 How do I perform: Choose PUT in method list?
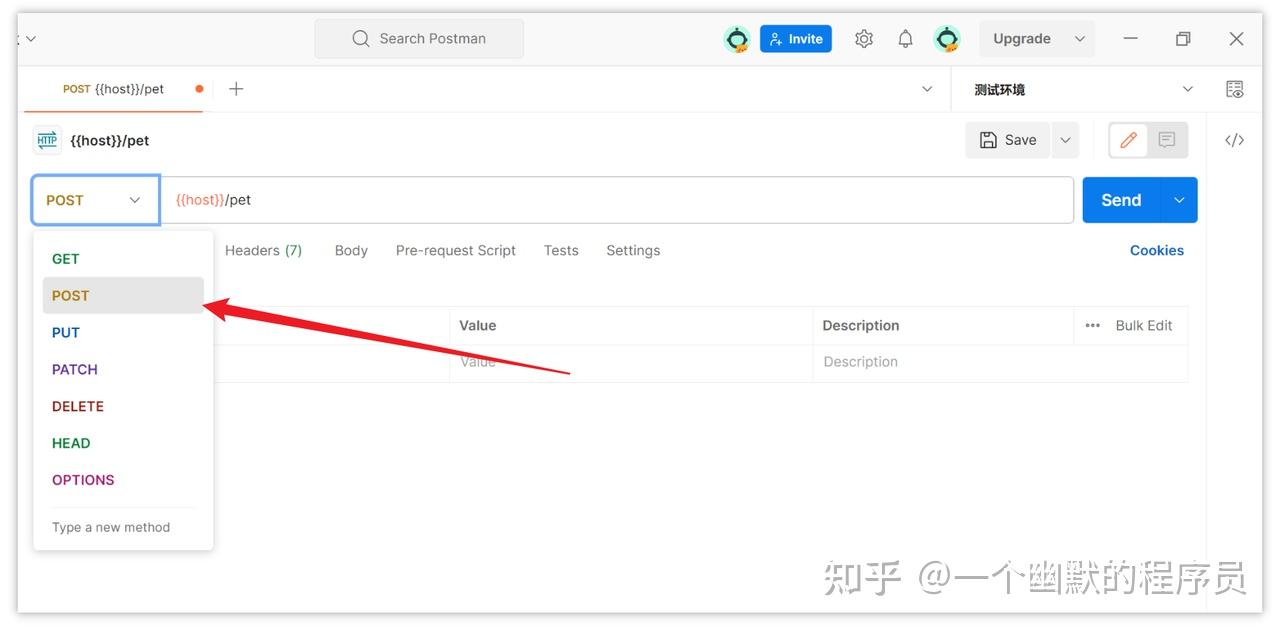(123, 333)
